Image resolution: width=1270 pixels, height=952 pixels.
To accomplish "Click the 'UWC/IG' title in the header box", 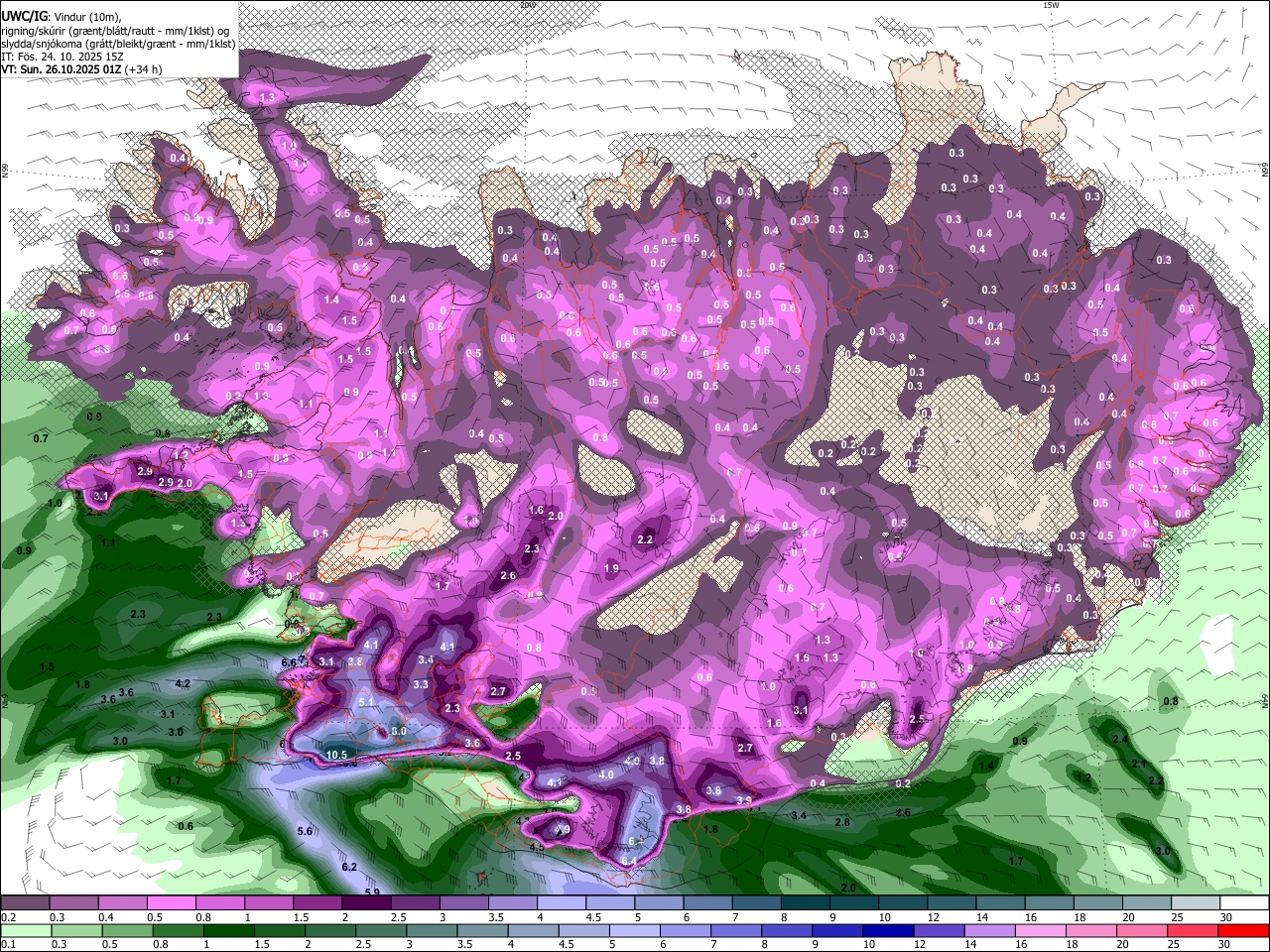I will (x=24, y=17).
